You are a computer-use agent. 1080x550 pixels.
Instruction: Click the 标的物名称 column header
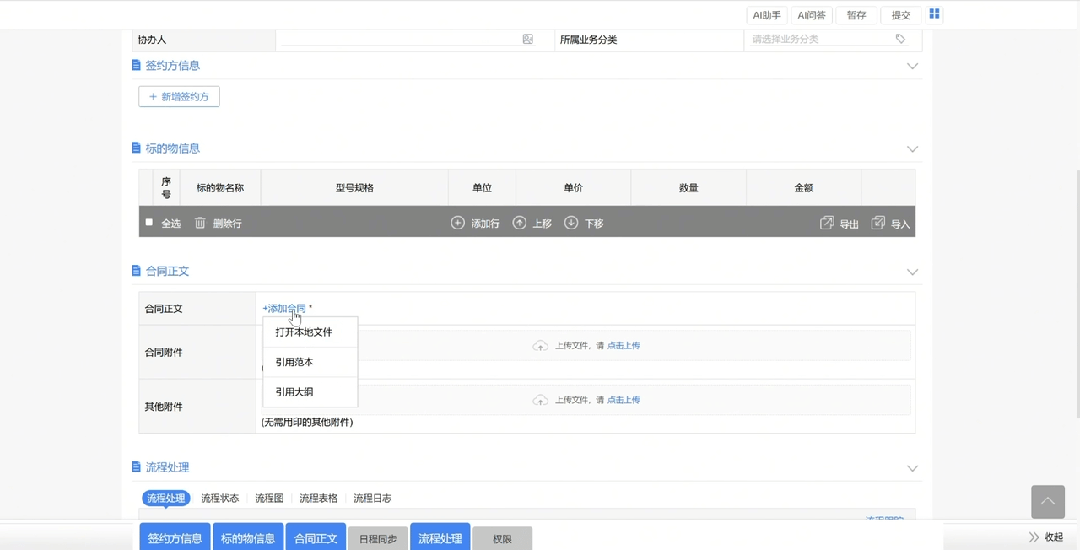(x=220, y=187)
